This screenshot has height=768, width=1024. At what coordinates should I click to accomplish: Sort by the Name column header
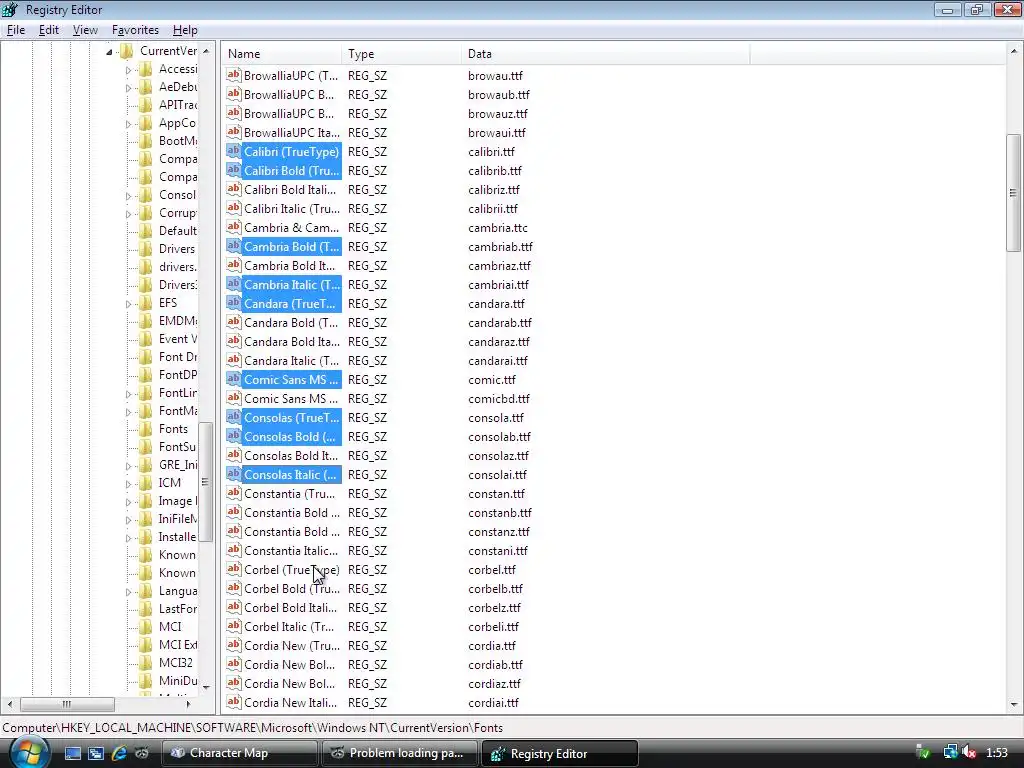[281, 54]
